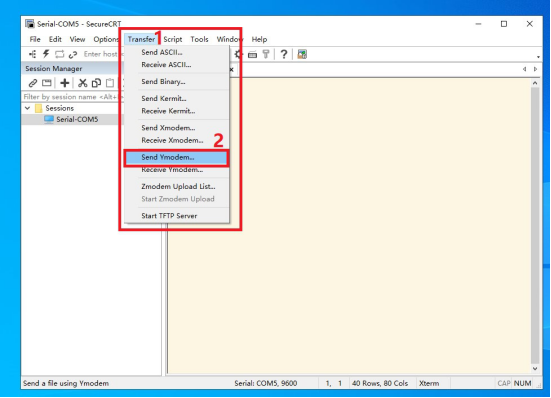Open the Edit menu
The height and width of the screenshot is (398, 551).
[x=55, y=39]
